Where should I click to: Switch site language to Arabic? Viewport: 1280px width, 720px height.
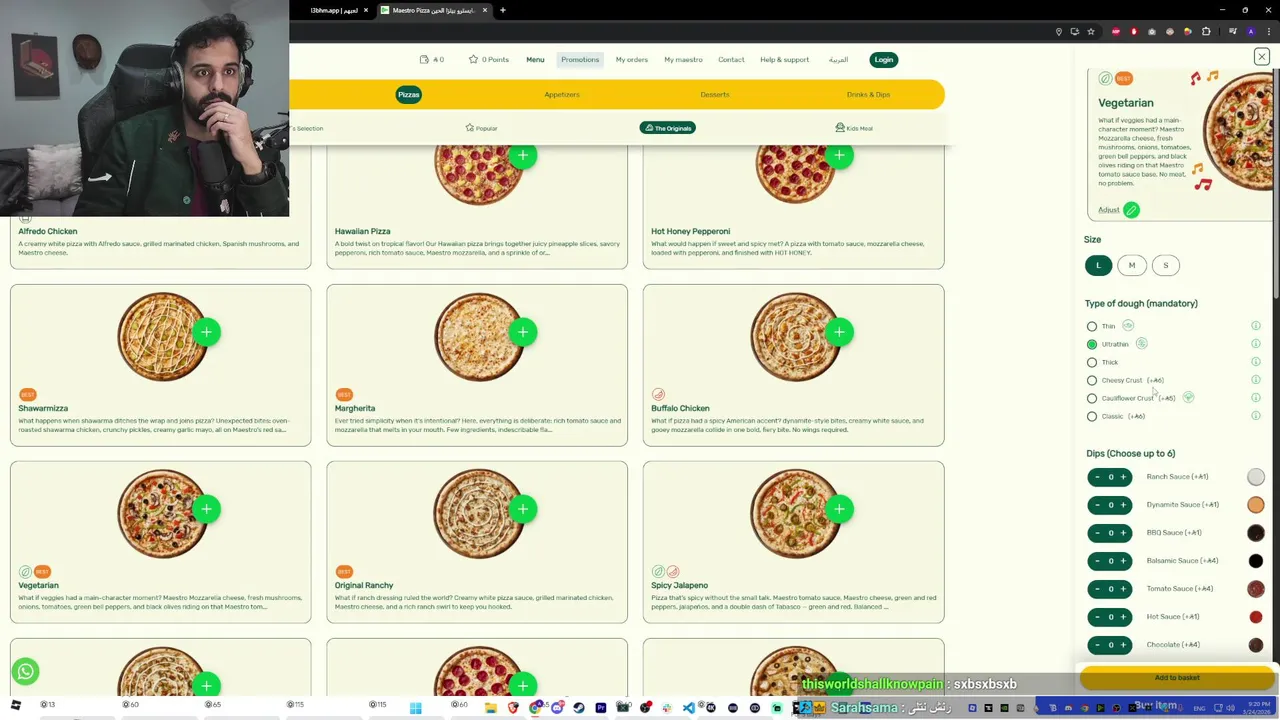838,60
